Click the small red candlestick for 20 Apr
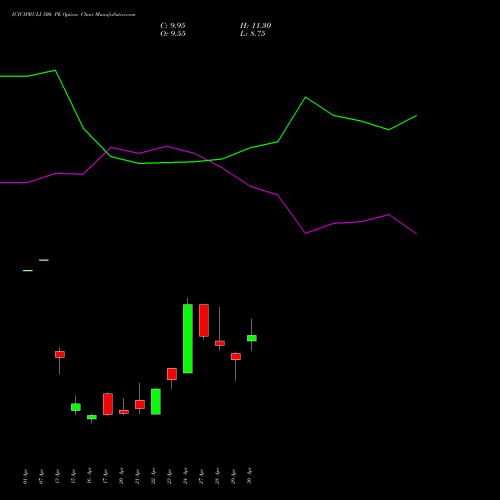This screenshot has width=500, height=500. [124, 412]
